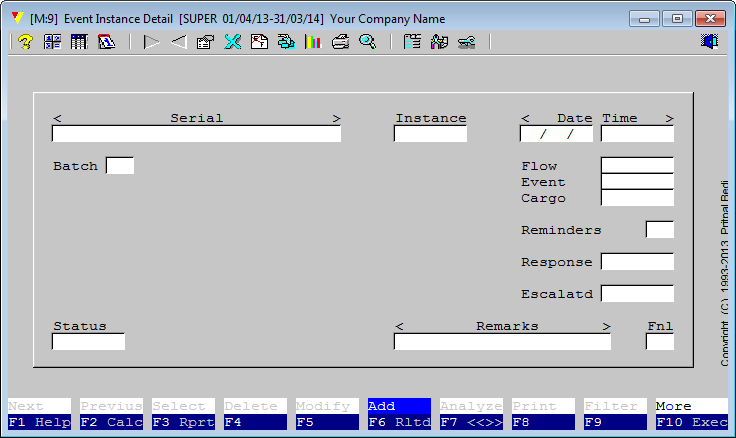Click the Reminders input box
Image resolution: width=736 pixels, height=438 pixels.
pyautogui.click(x=660, y=230)
